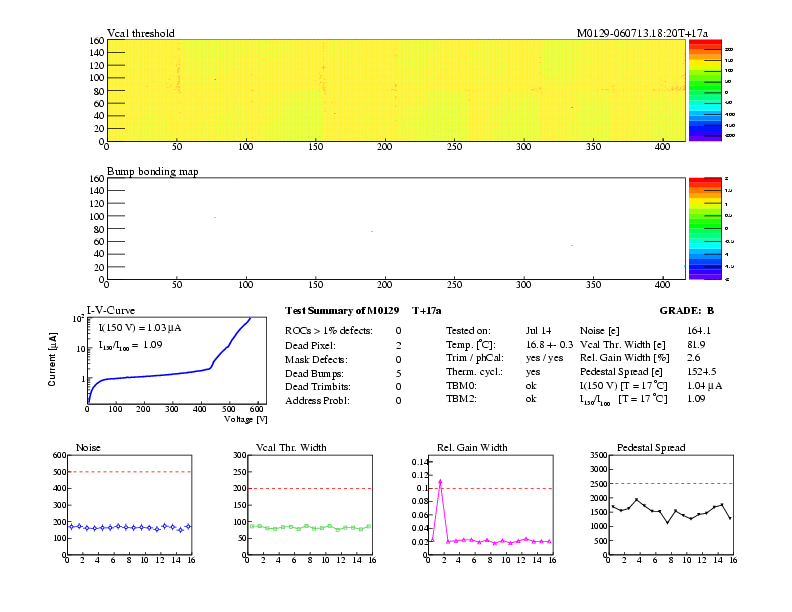This screenshot has height=612, width=792.
Task: Click the 'Dead Trimbits:' label
Action: 318,387
